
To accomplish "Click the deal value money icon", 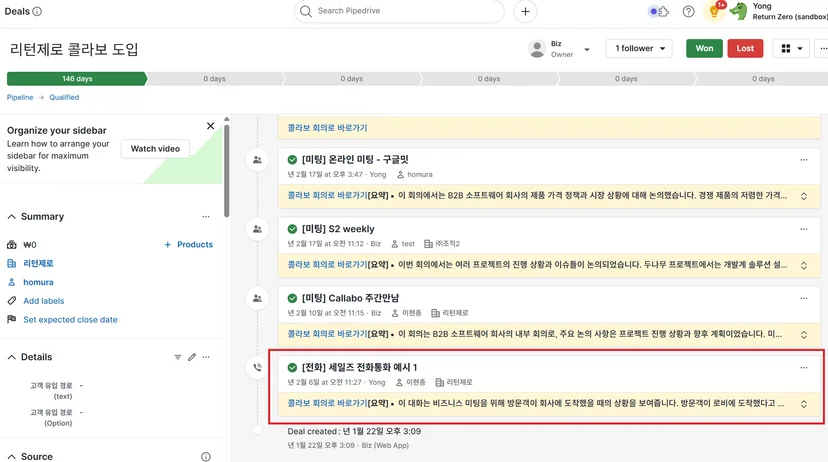I will (12, 245).
